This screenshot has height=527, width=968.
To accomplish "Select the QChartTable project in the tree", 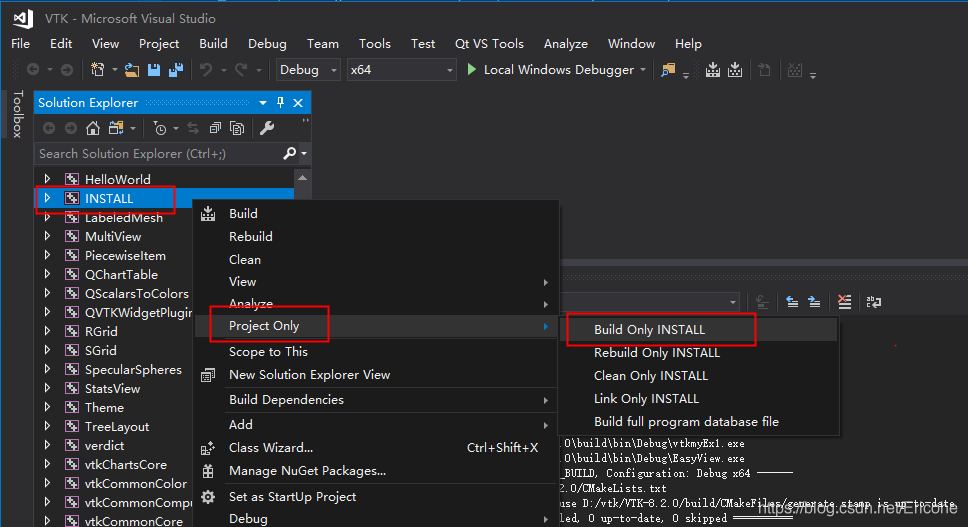I will tap(121, 275).
